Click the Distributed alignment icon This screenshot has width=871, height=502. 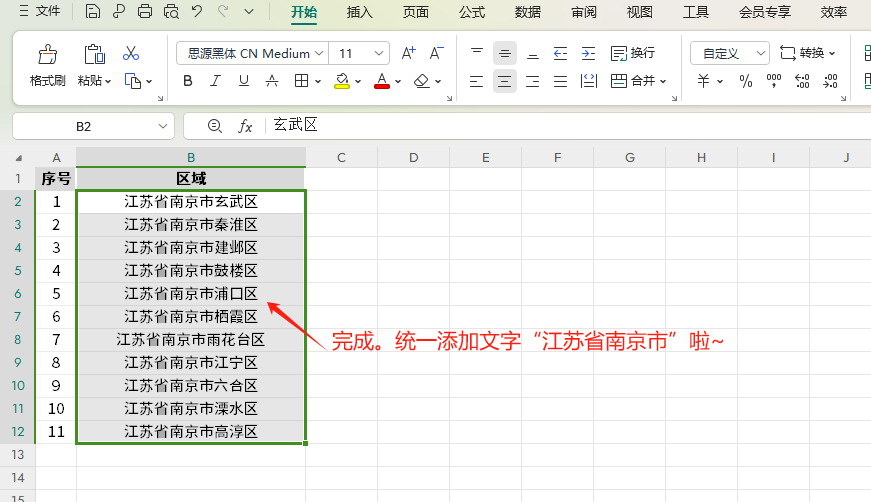[x=588, y=82]
